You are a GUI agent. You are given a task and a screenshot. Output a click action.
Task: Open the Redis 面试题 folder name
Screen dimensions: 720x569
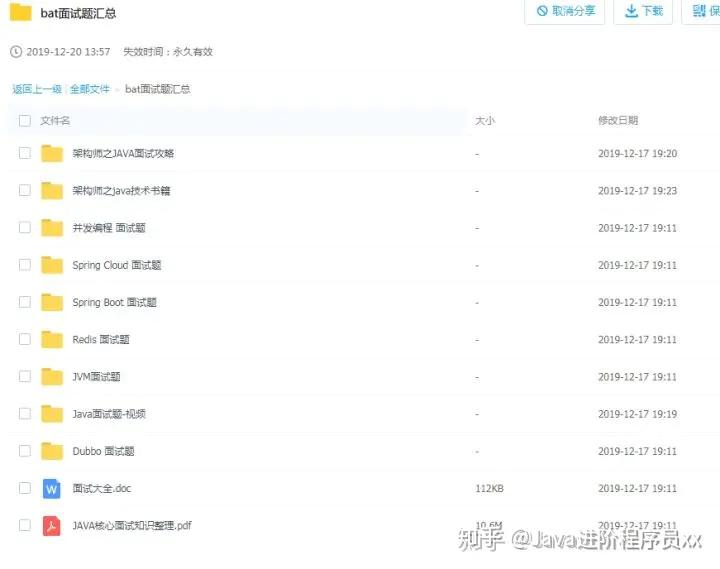click(101, 339)
